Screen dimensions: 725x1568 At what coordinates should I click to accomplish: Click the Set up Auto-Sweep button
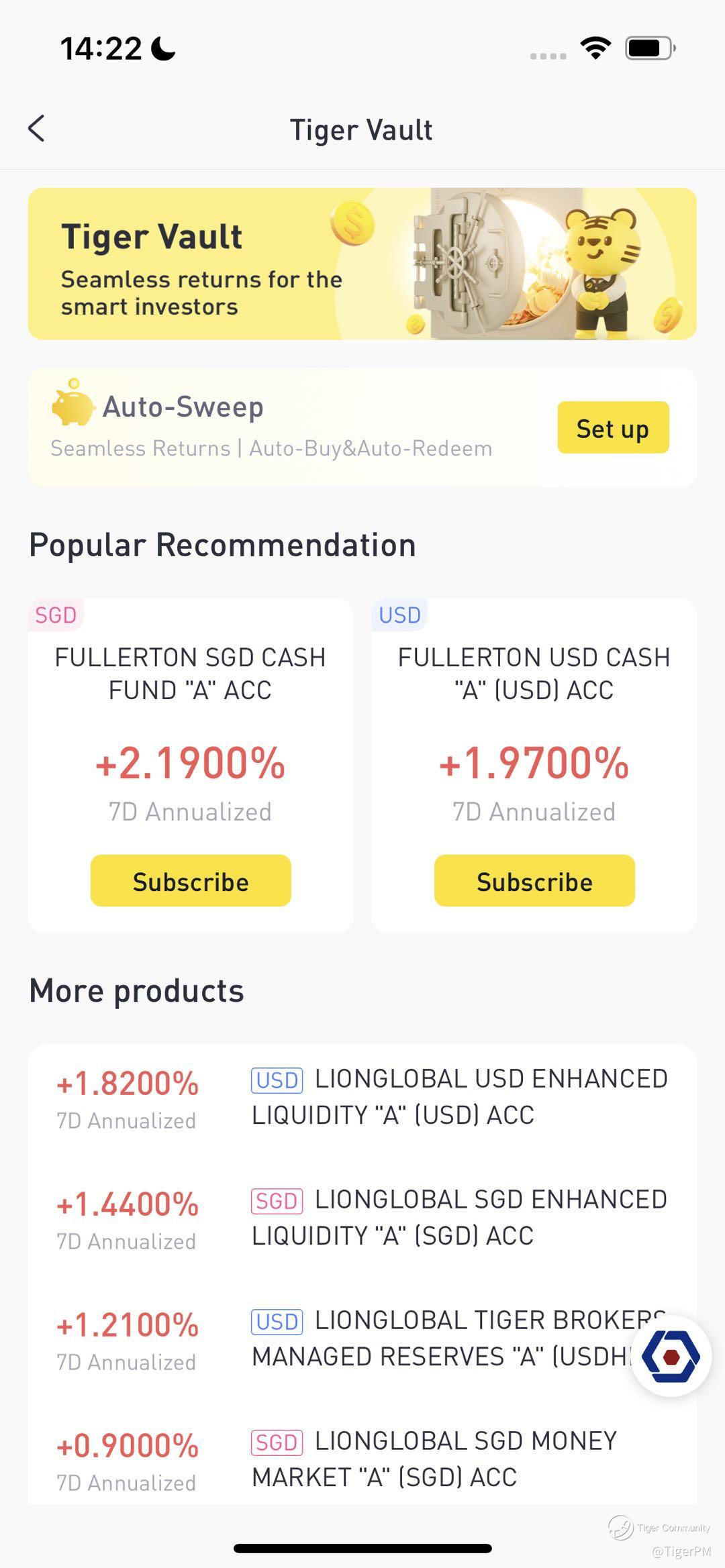click(x=613, y=427)
